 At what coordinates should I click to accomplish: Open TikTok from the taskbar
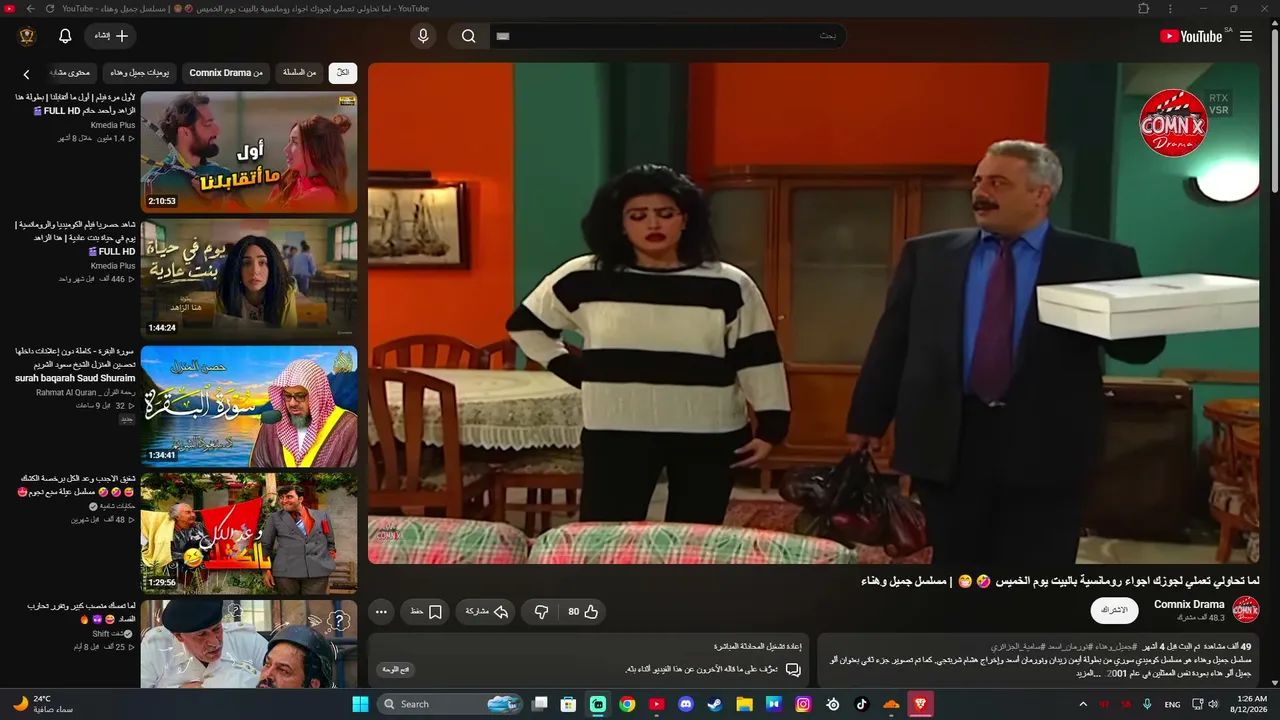pyautogui.click(x=862, y=704)
